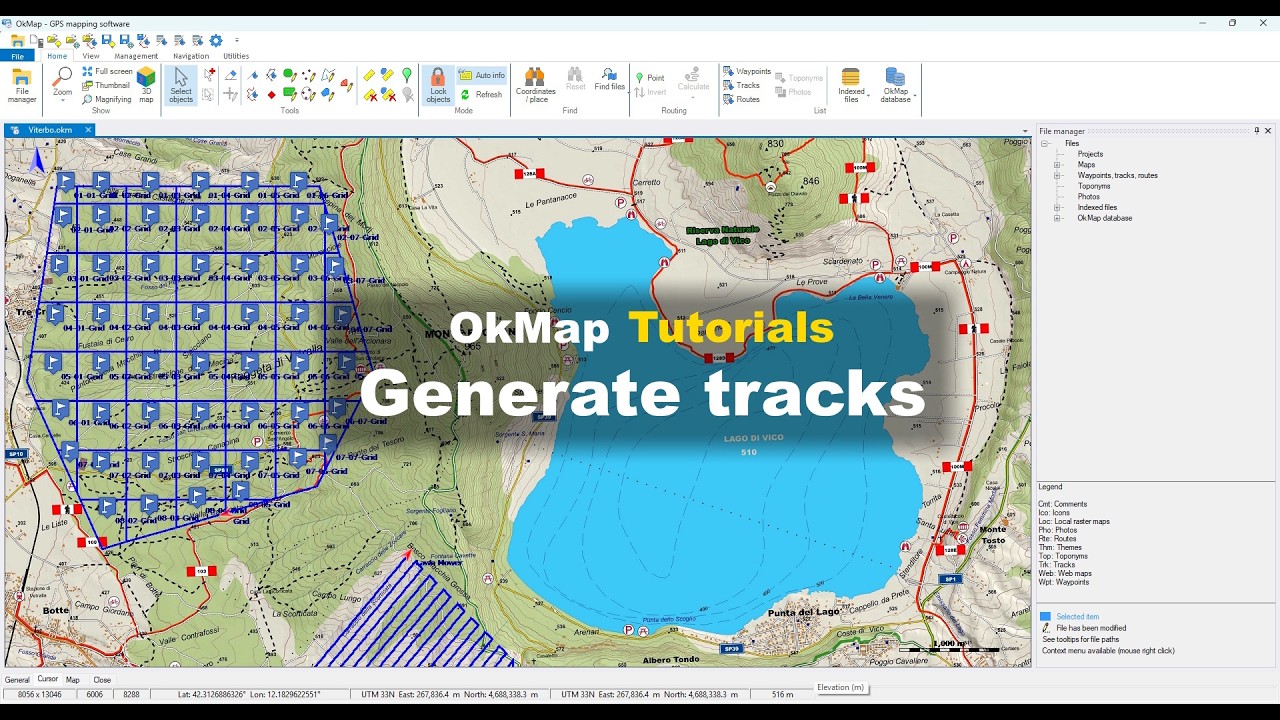1280x720 pixels.
Task: Expand Waypoints, tracks, routes node
Action: [1057, 176]
